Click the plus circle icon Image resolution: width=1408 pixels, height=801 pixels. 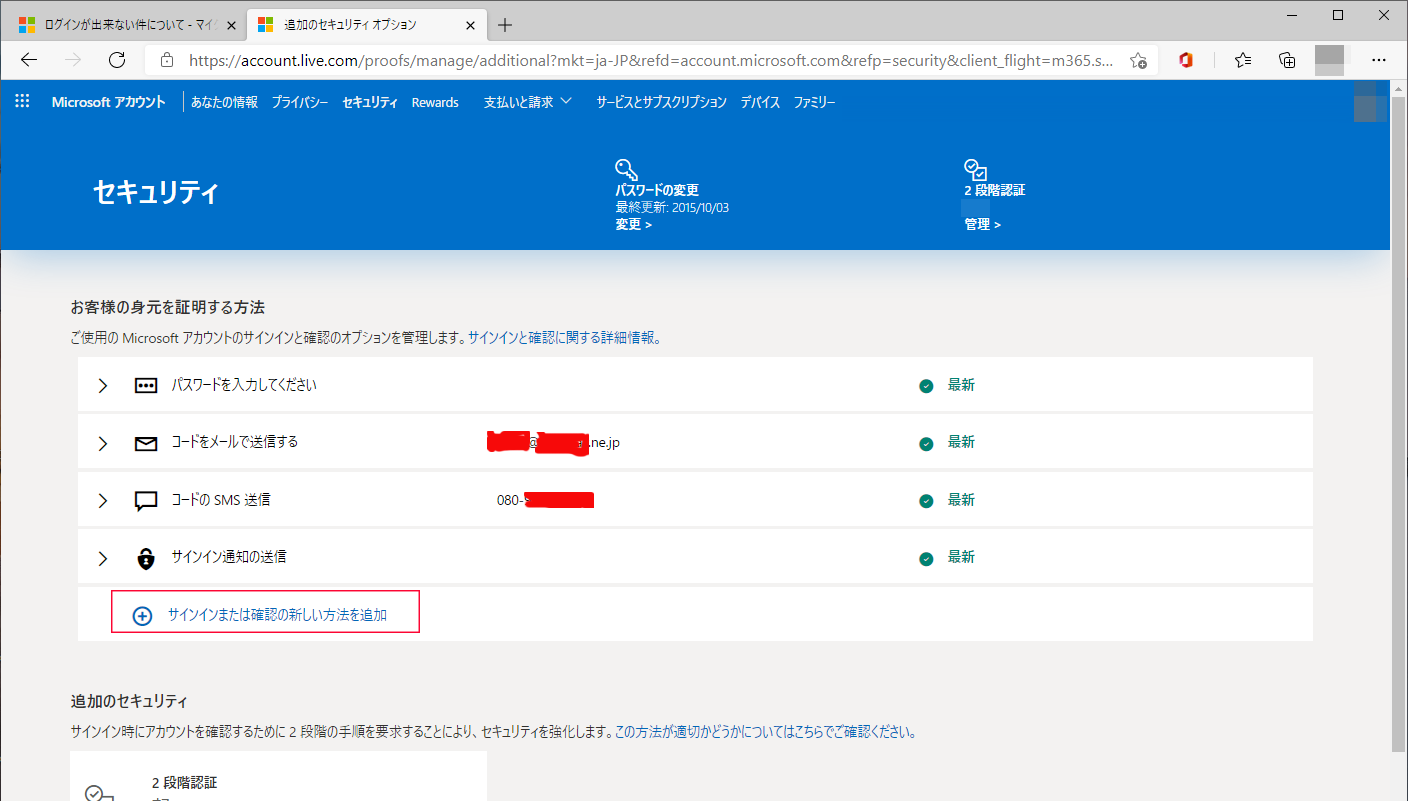coord(142,616)
